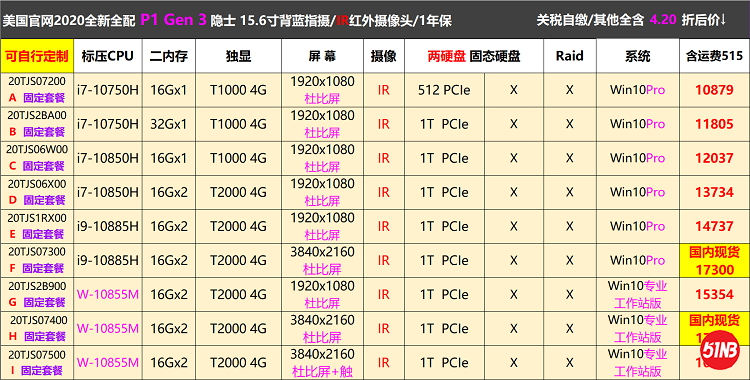Viewport: 750px width, 380px height.
Task: Select i9-10885H in the 20TJS1RX00 row
Action: pos(108,226)
